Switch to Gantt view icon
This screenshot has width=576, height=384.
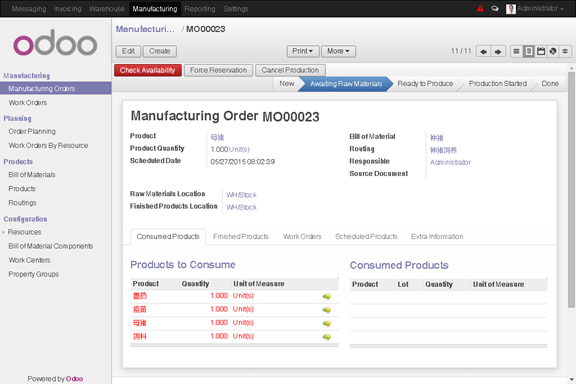565,51
